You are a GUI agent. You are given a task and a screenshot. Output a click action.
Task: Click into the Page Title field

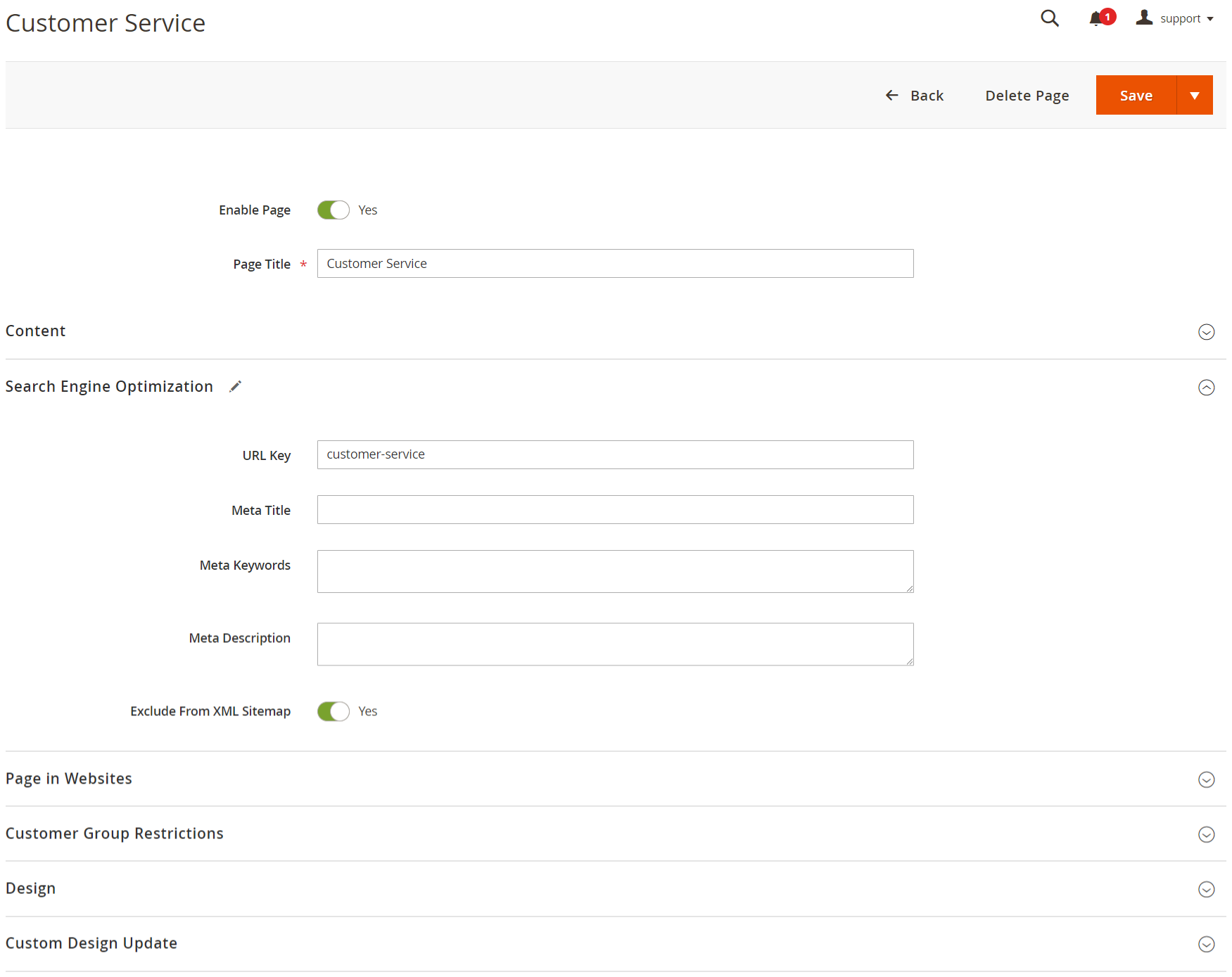coord(615,264)
